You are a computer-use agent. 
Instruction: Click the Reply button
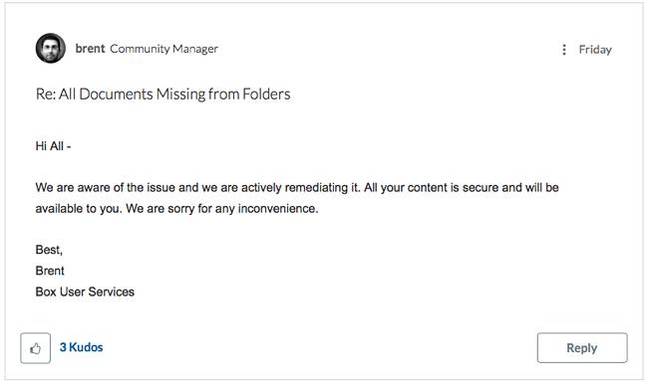[x=582, y=348]
